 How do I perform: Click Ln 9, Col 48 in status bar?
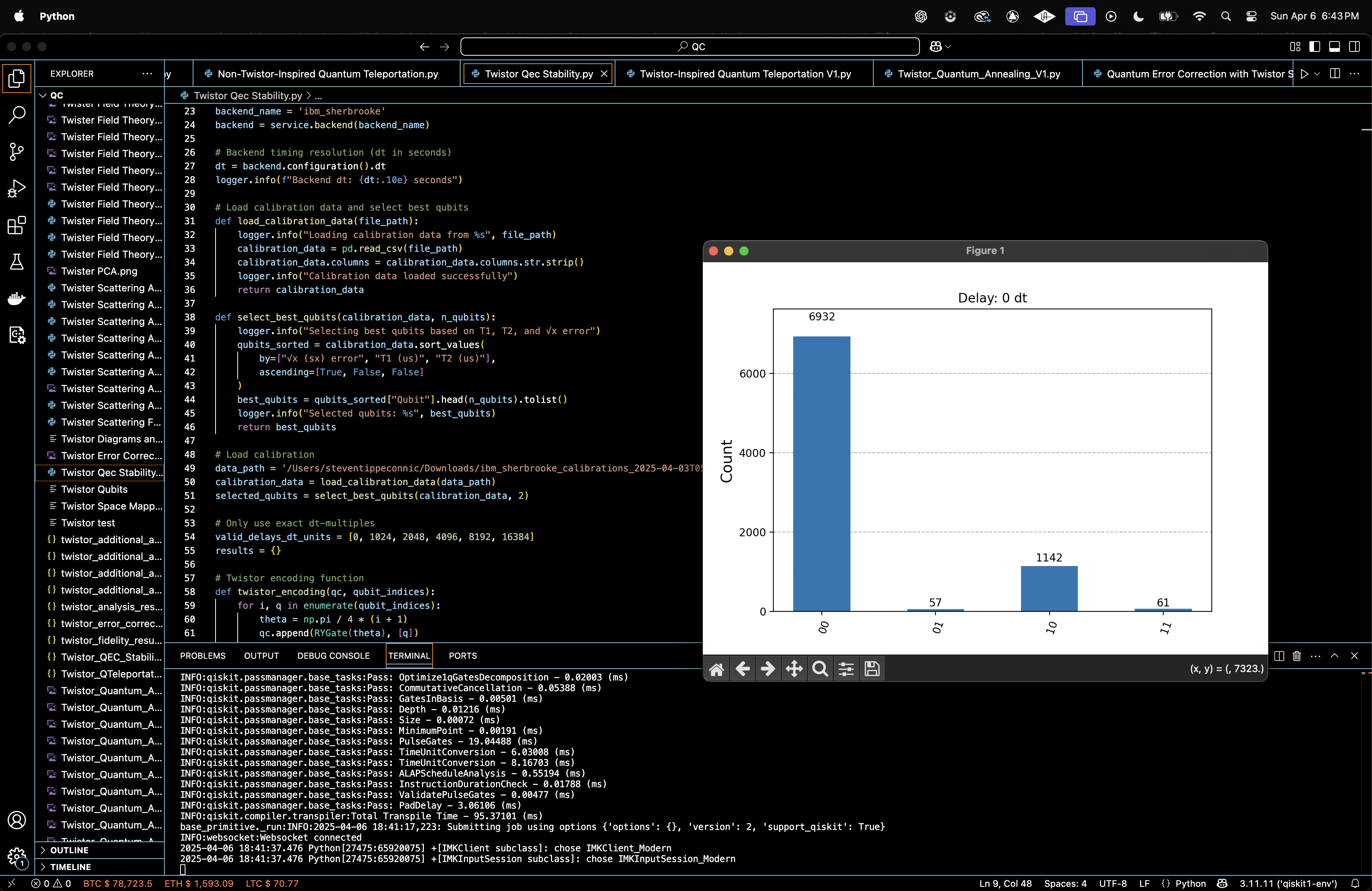coord(1005,883)
